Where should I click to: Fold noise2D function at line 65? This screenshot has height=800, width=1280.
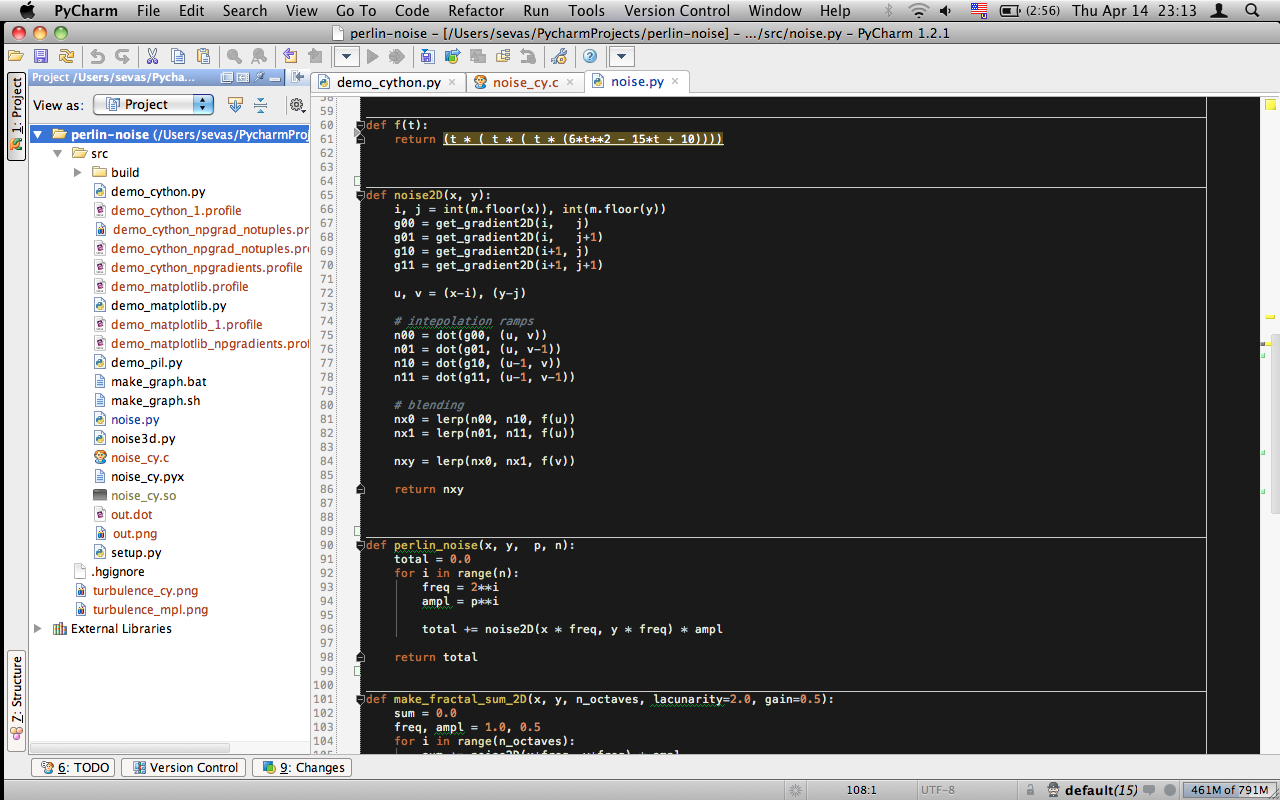(x=359, y=195)
